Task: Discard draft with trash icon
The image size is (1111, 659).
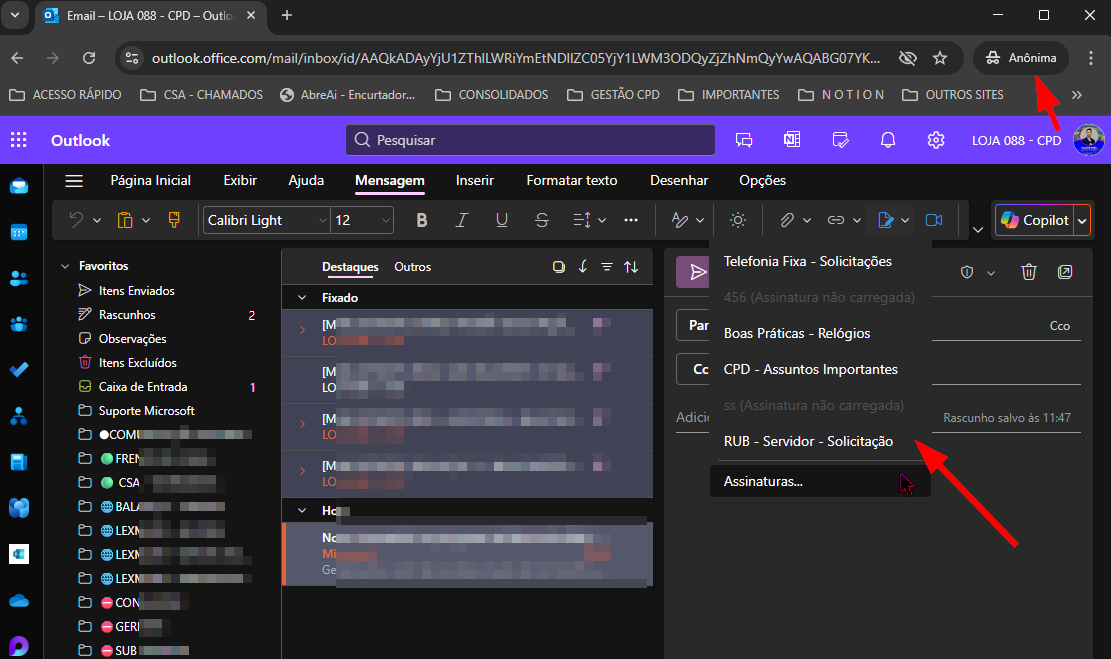Action: (x=1029, y=272)
